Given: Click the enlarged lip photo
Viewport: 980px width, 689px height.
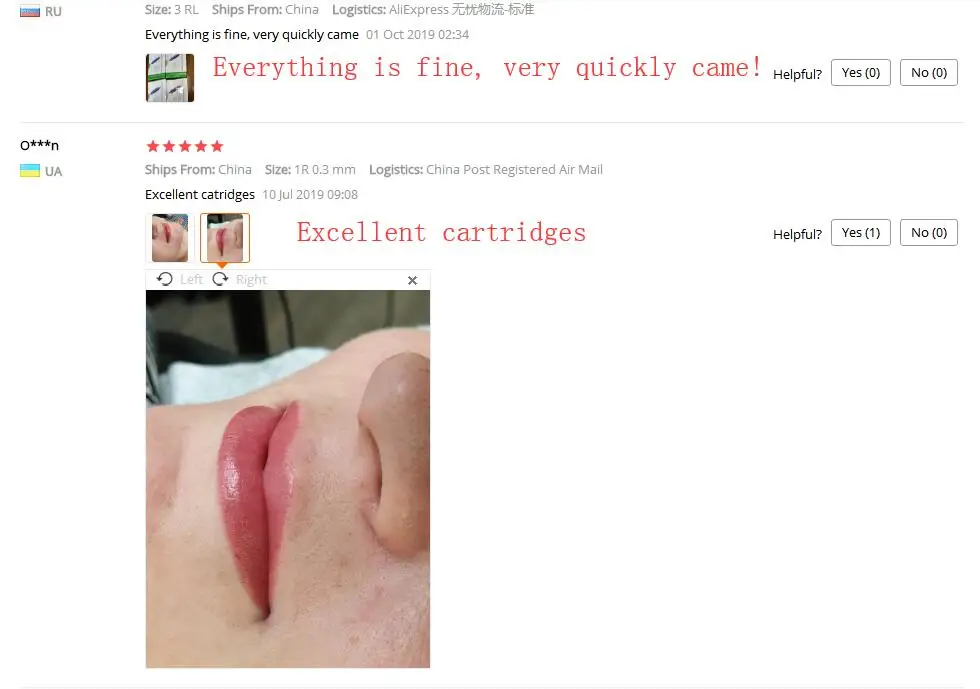Looking at the screenshot, I should [x=288, y=479].
